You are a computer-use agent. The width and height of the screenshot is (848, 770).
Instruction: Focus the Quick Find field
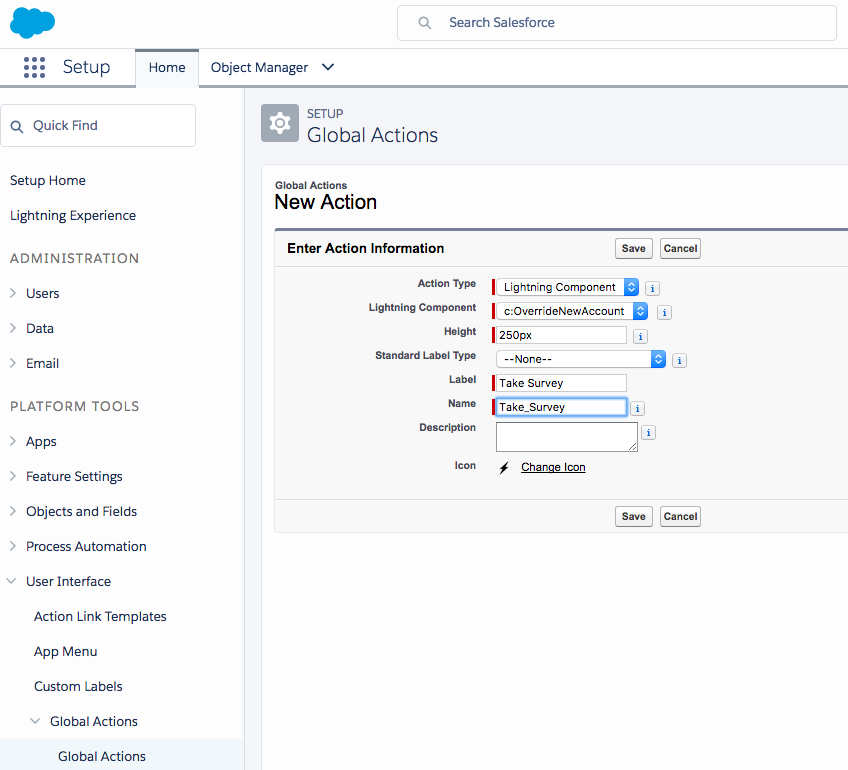tap(98, 125)
